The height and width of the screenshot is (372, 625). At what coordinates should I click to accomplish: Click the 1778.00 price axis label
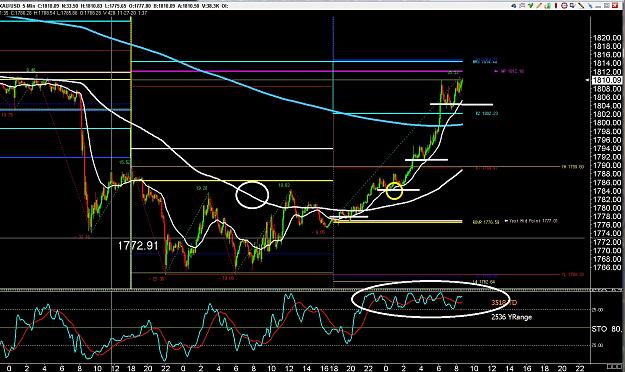607,217
